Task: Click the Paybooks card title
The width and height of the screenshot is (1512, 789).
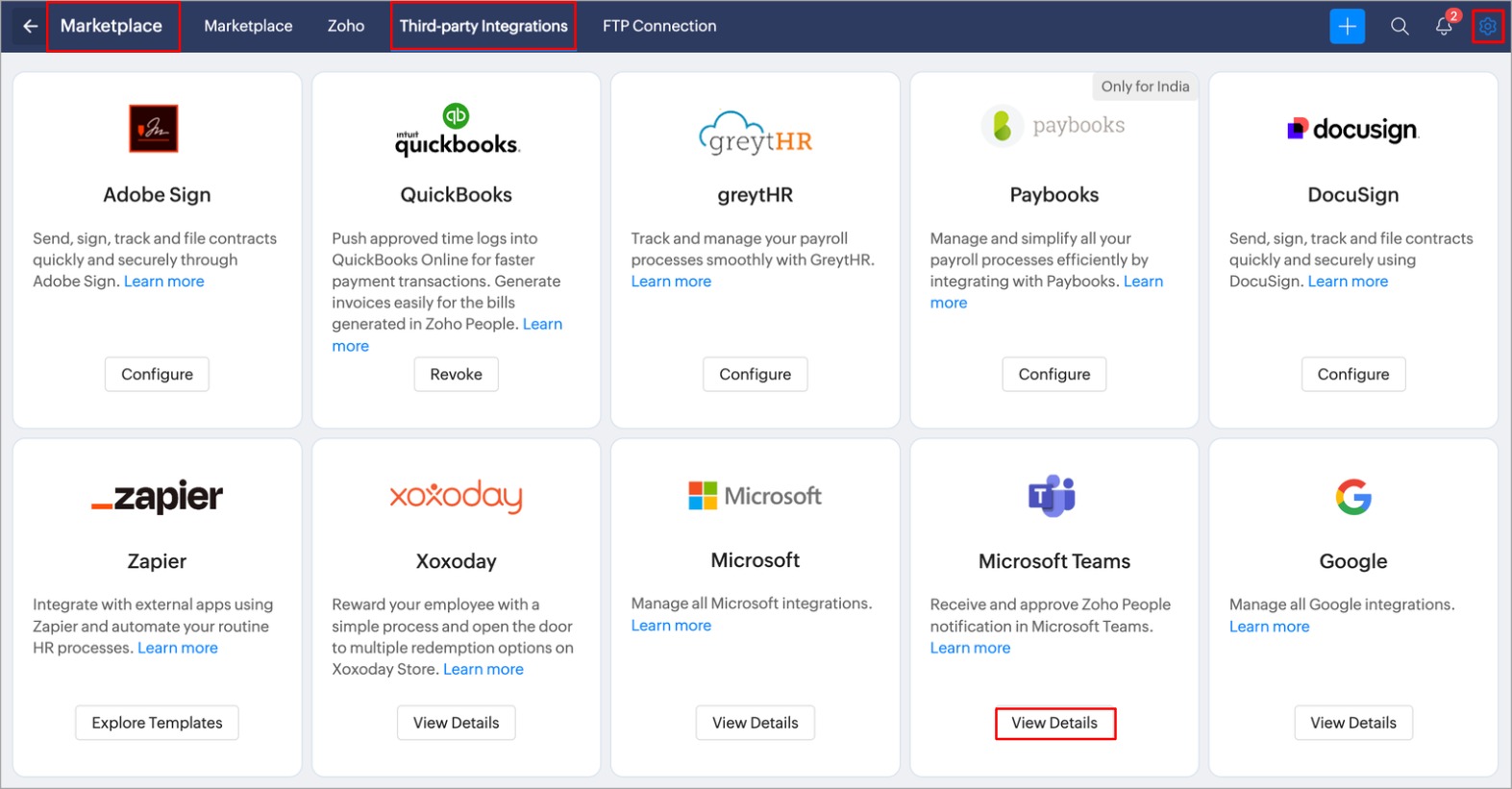Action: pyautogui.click(x=1054, y=195)
